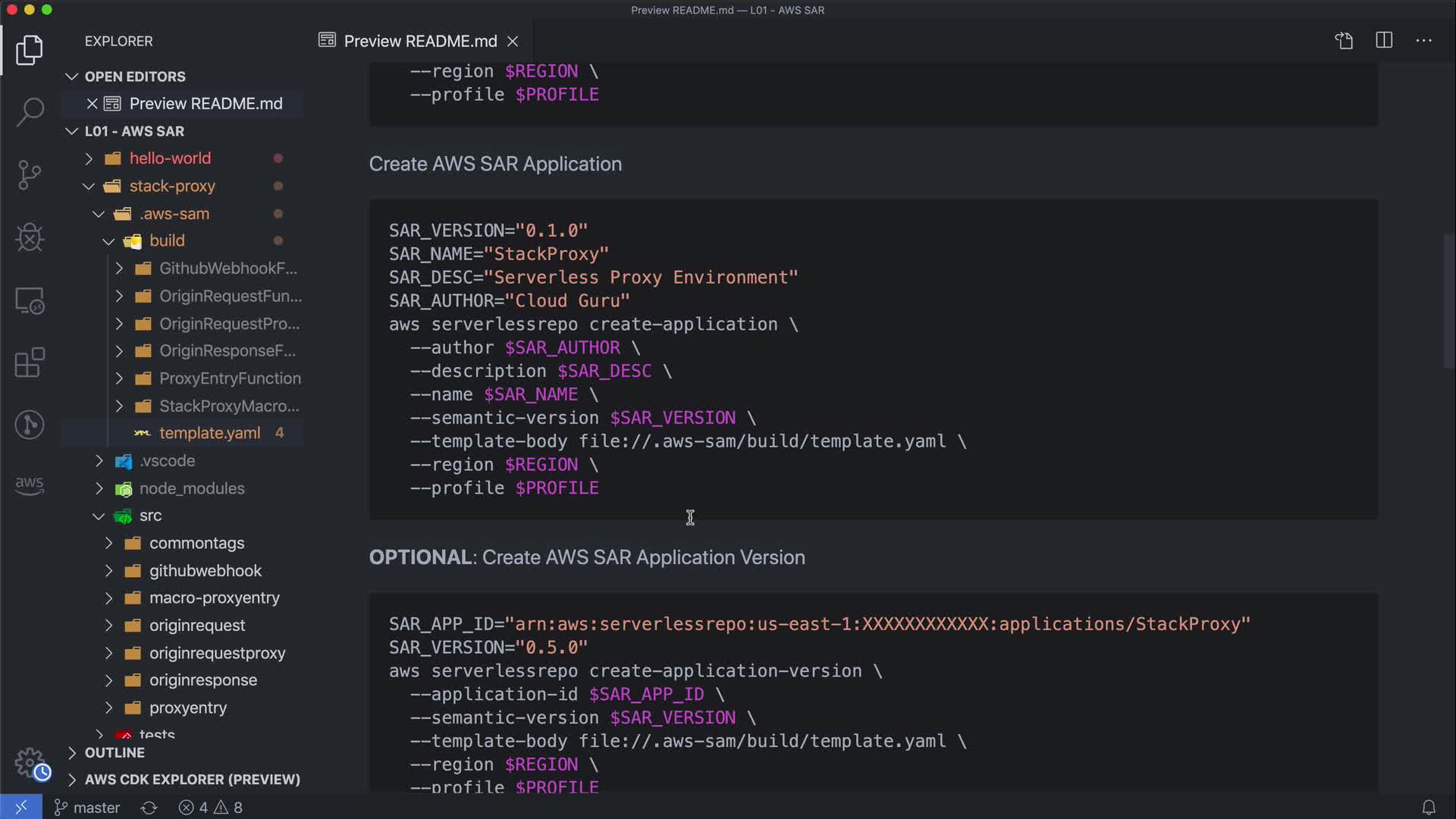Click the Show Source file icon
This screenshot has width=1456, height=819.
point(1344,41)
